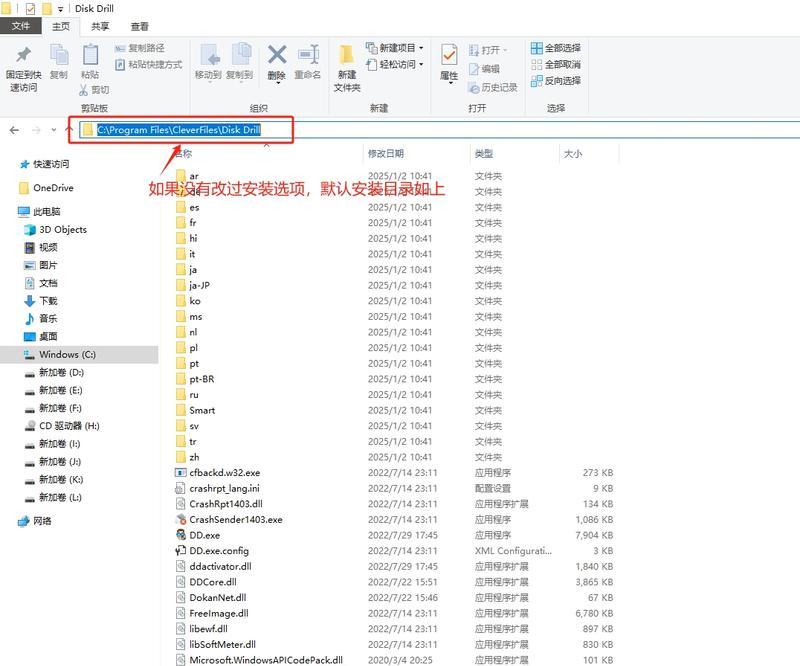Click Edit (编辑) in the ribbon
Image resolution: width=800 pixels, height=666 pixels.
[x=484, y=69]
